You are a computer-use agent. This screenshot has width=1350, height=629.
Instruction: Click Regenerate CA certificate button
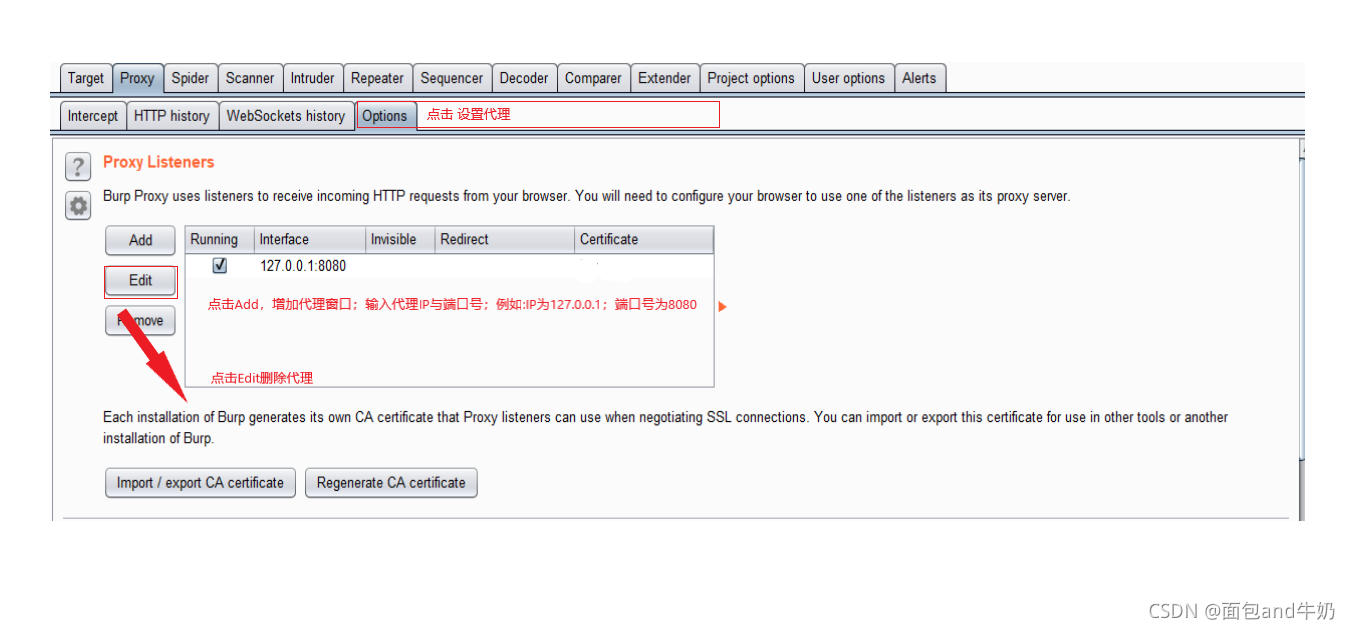click(391, 483)
